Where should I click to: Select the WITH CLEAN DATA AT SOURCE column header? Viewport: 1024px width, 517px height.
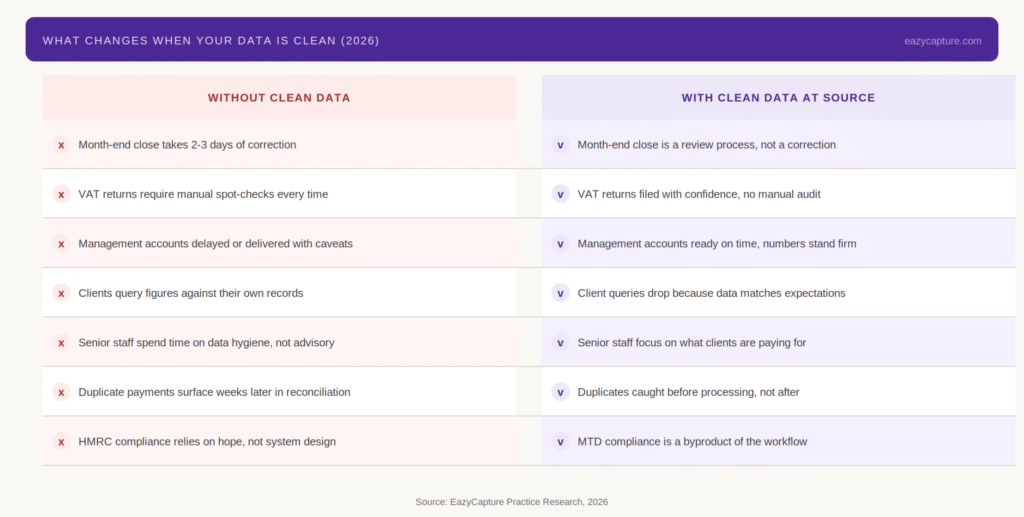pyautogui.click(x=778, y=98)
